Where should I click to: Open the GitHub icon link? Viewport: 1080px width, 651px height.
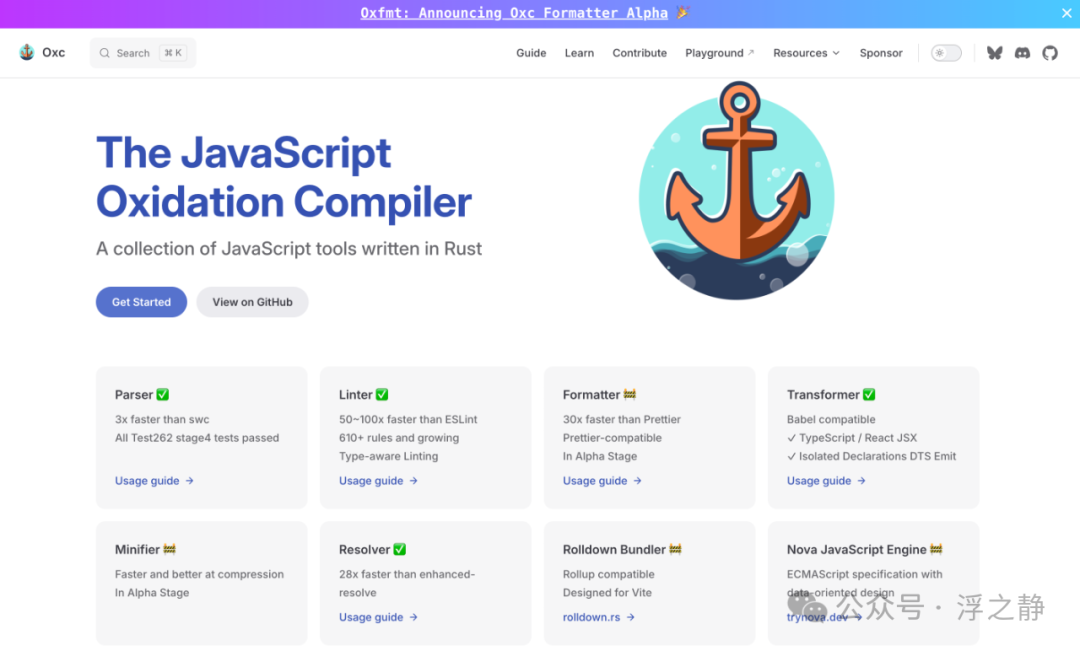pos(1050,53)
